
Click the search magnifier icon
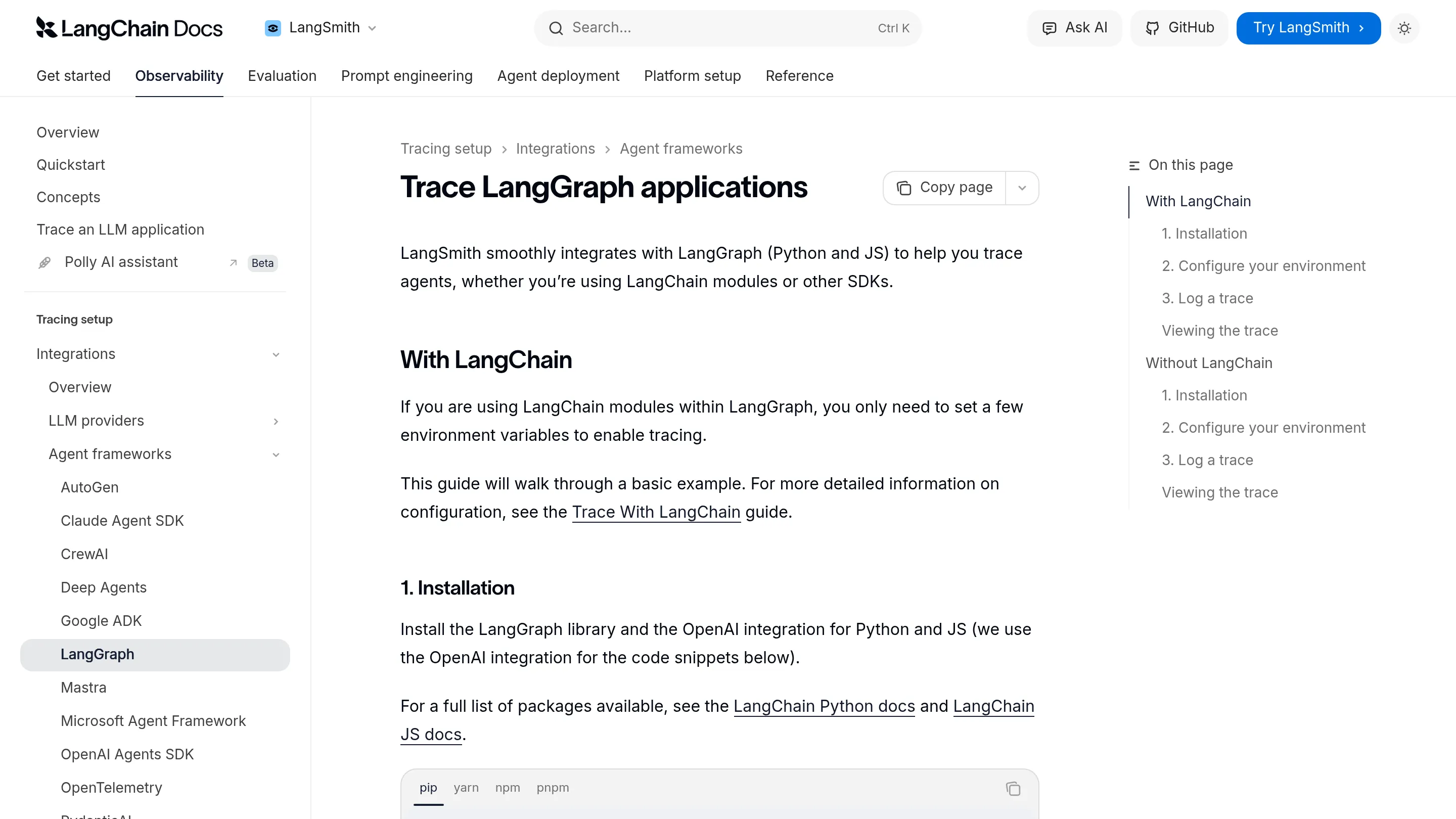pyautogui.click(x=557, y=28)
